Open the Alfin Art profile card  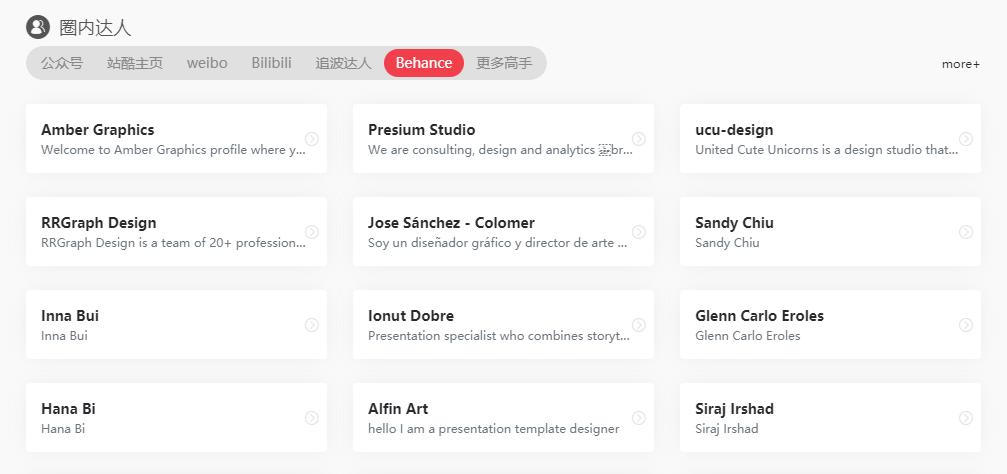click(x=504, y=418)
